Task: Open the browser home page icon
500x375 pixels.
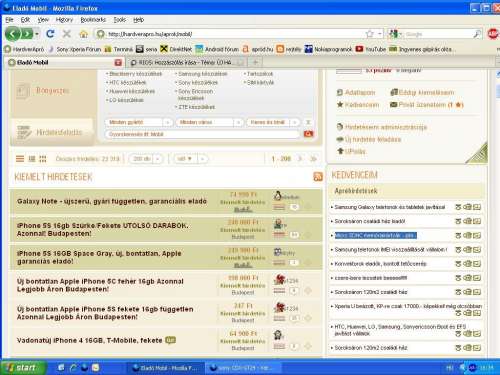Action: click(x=84, y=34)
